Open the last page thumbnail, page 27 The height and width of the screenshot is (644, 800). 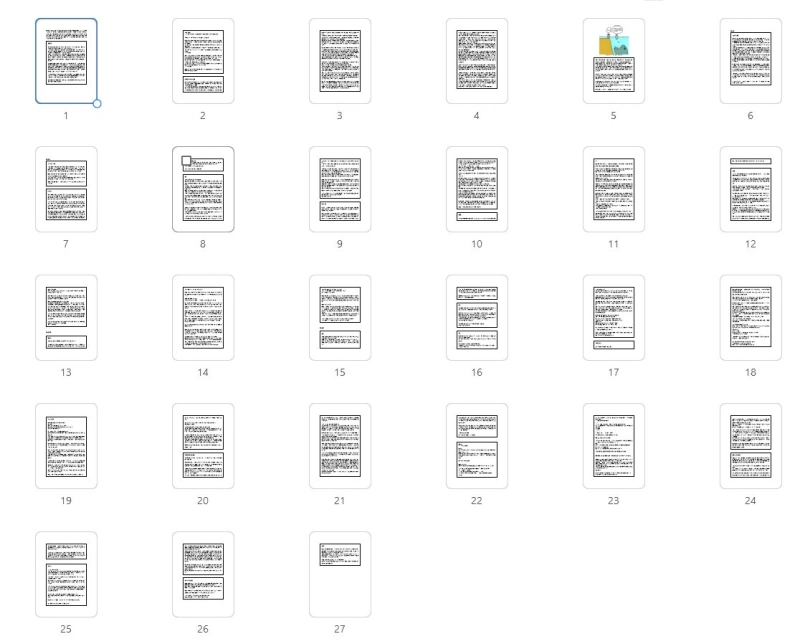pyautogui.click(x=340, y=573)
